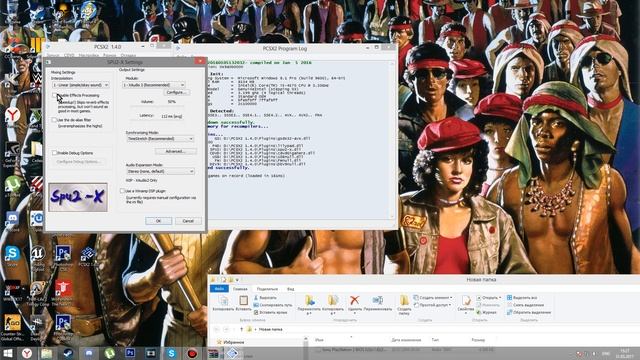Click Вставить ярлык in the ribbon
Screen dimensions: 640x360
coord(270,313)
